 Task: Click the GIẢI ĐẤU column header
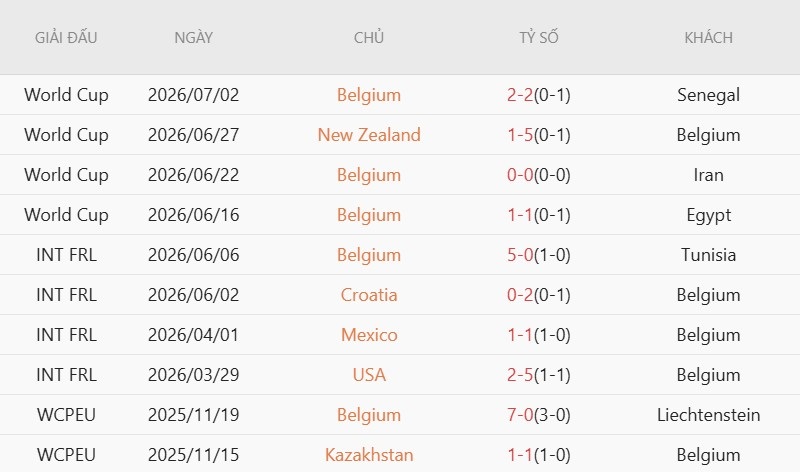tap(66, 37)
